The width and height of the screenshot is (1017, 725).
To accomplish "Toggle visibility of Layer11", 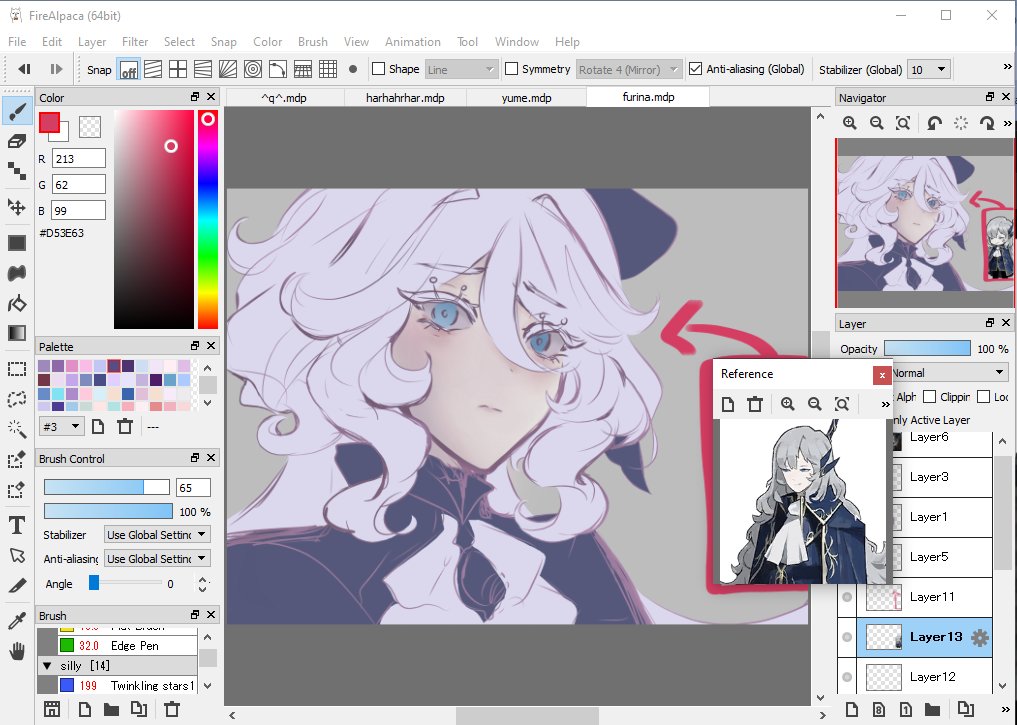I will click(x=847, y=597).
